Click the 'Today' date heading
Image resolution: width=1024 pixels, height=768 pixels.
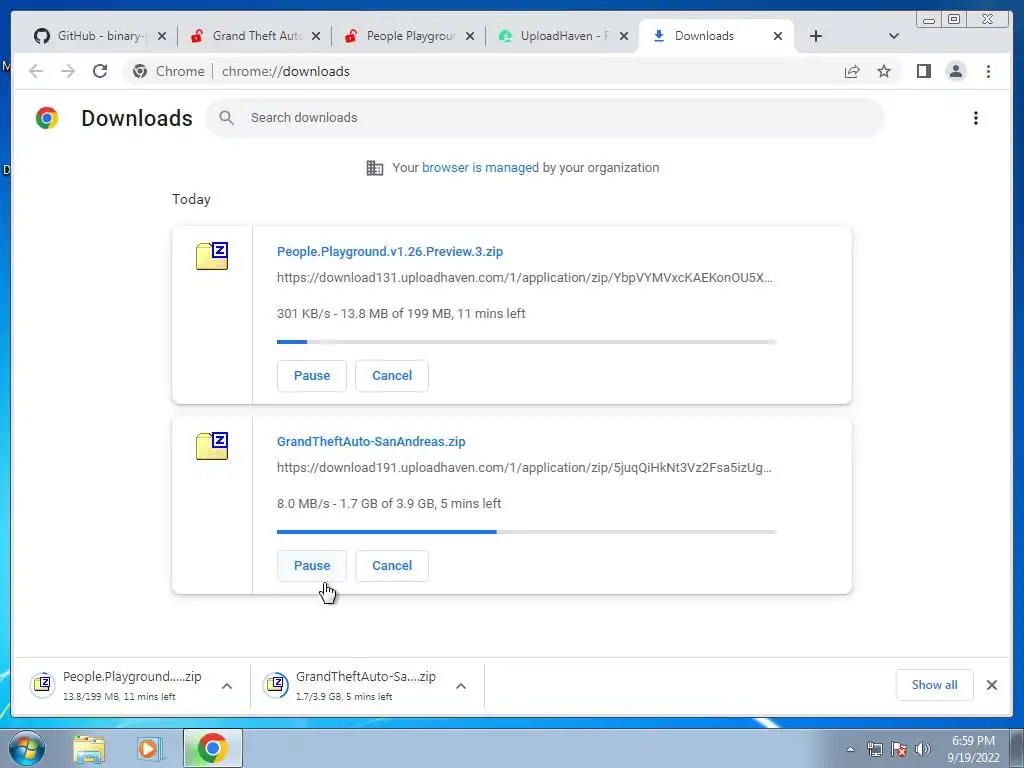(191, 199)
